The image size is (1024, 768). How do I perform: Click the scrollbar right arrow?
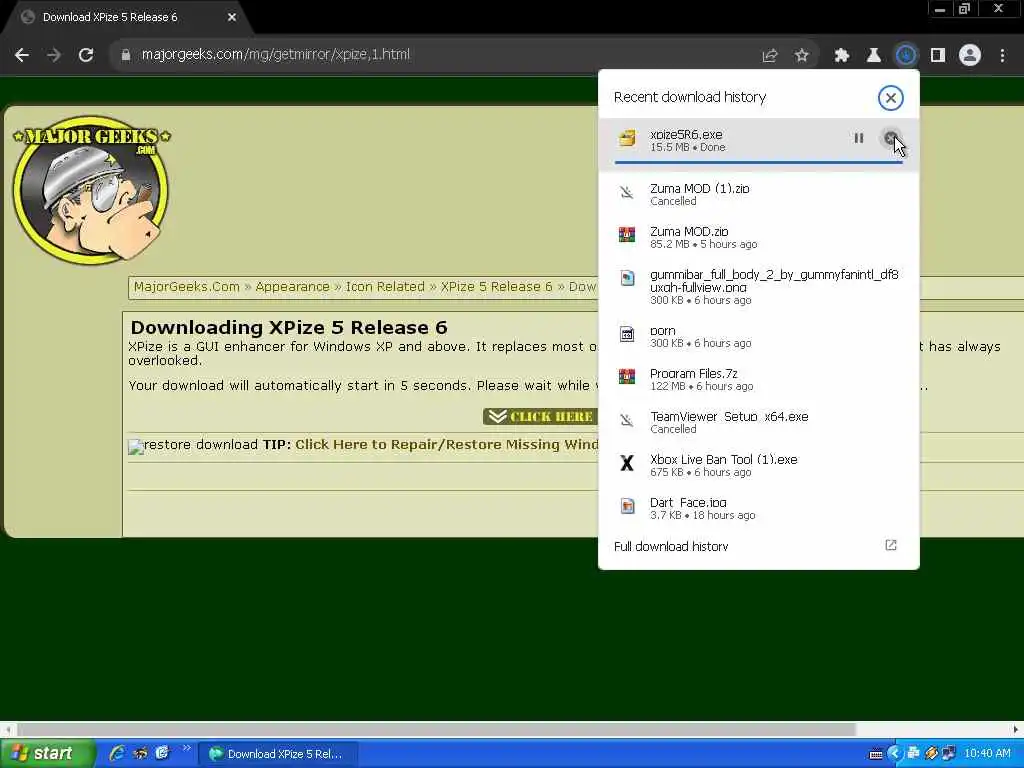pos(1016,729)
